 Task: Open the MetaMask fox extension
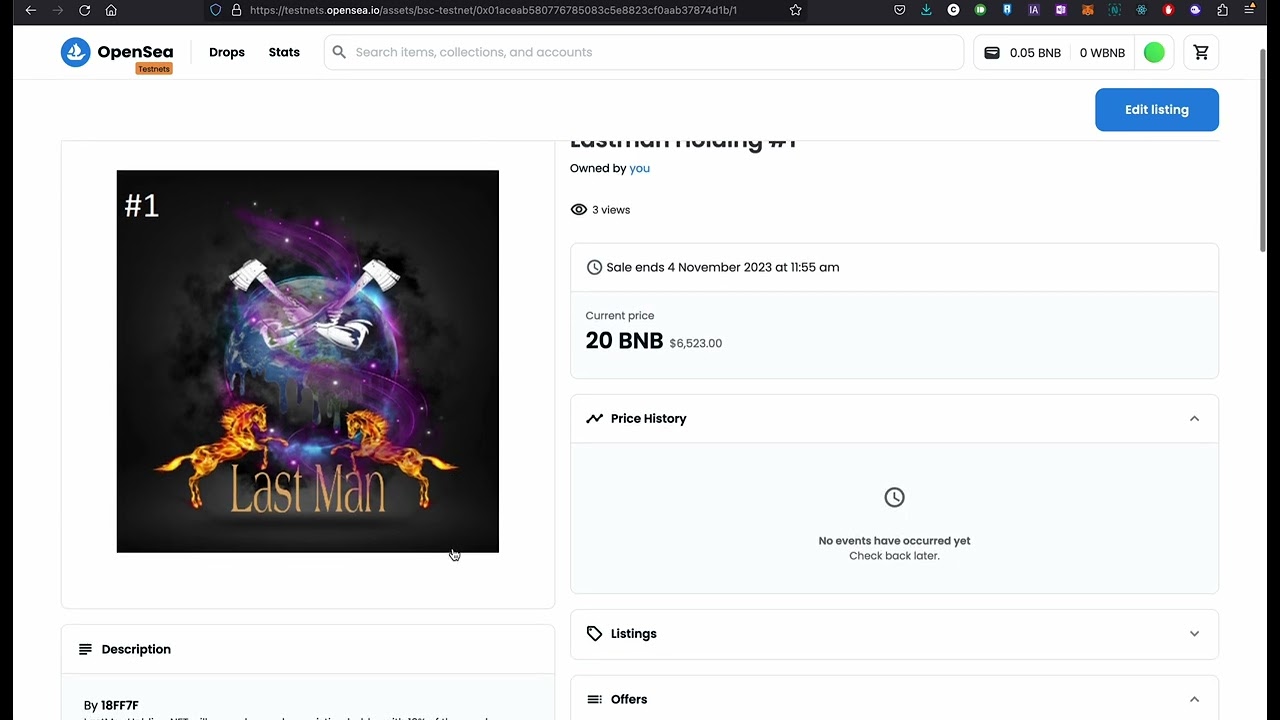(x=1088, y=10)
